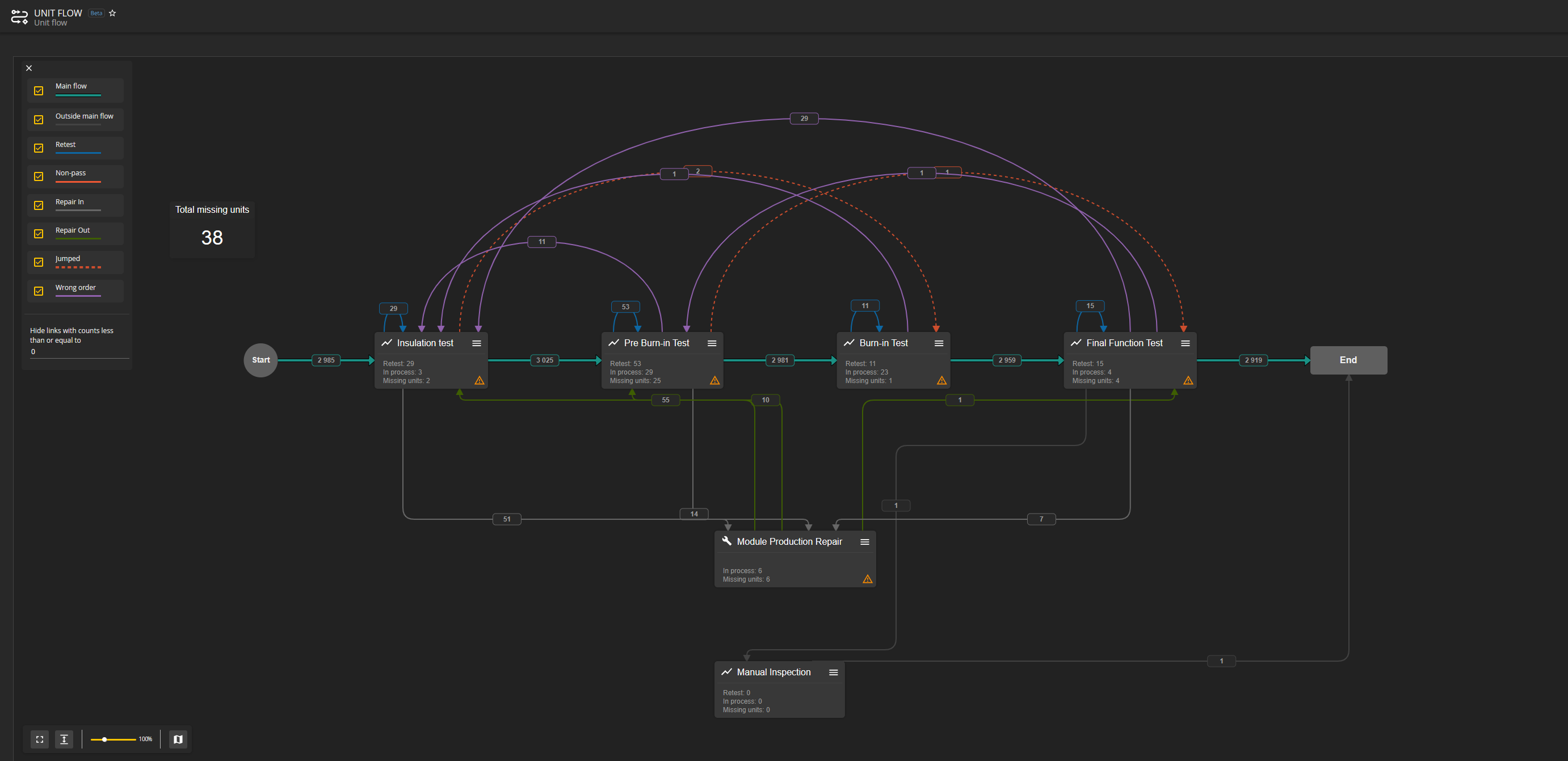Click the fullscreen icon in bottom toolbar
The image size is (1568, 761).
click(x=40, y=739)
